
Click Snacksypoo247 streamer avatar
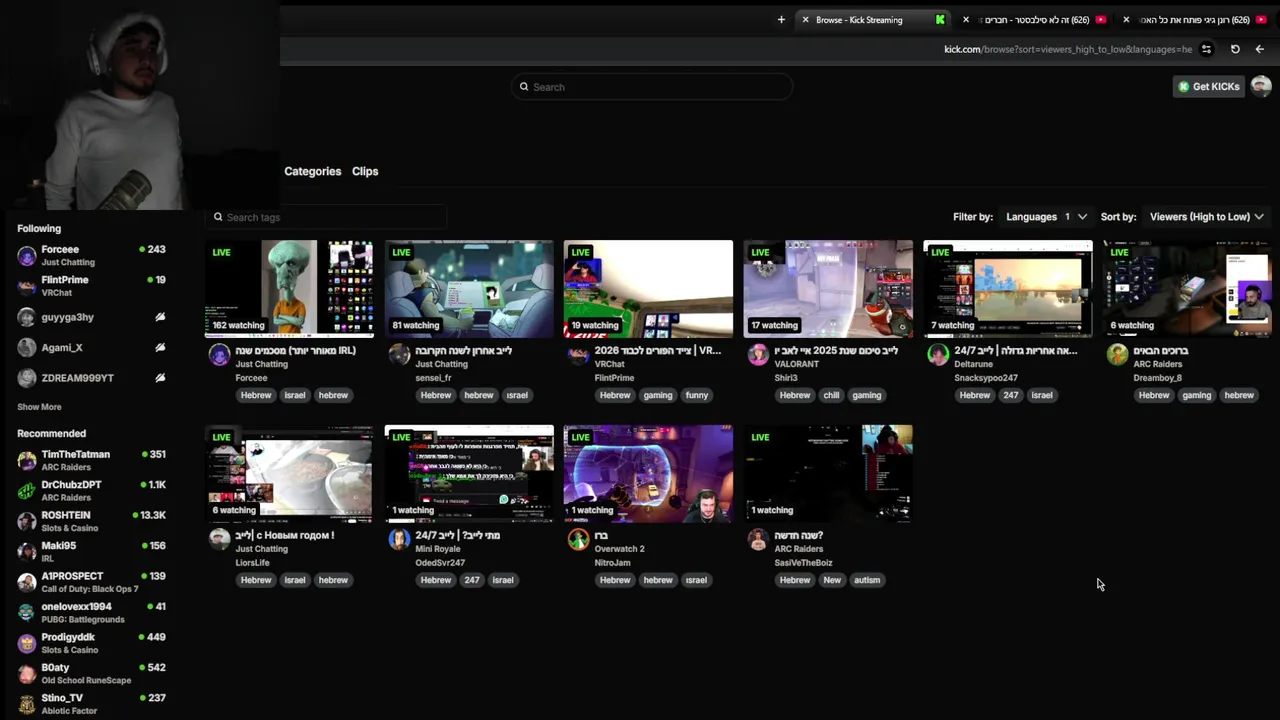pos(938,354)
